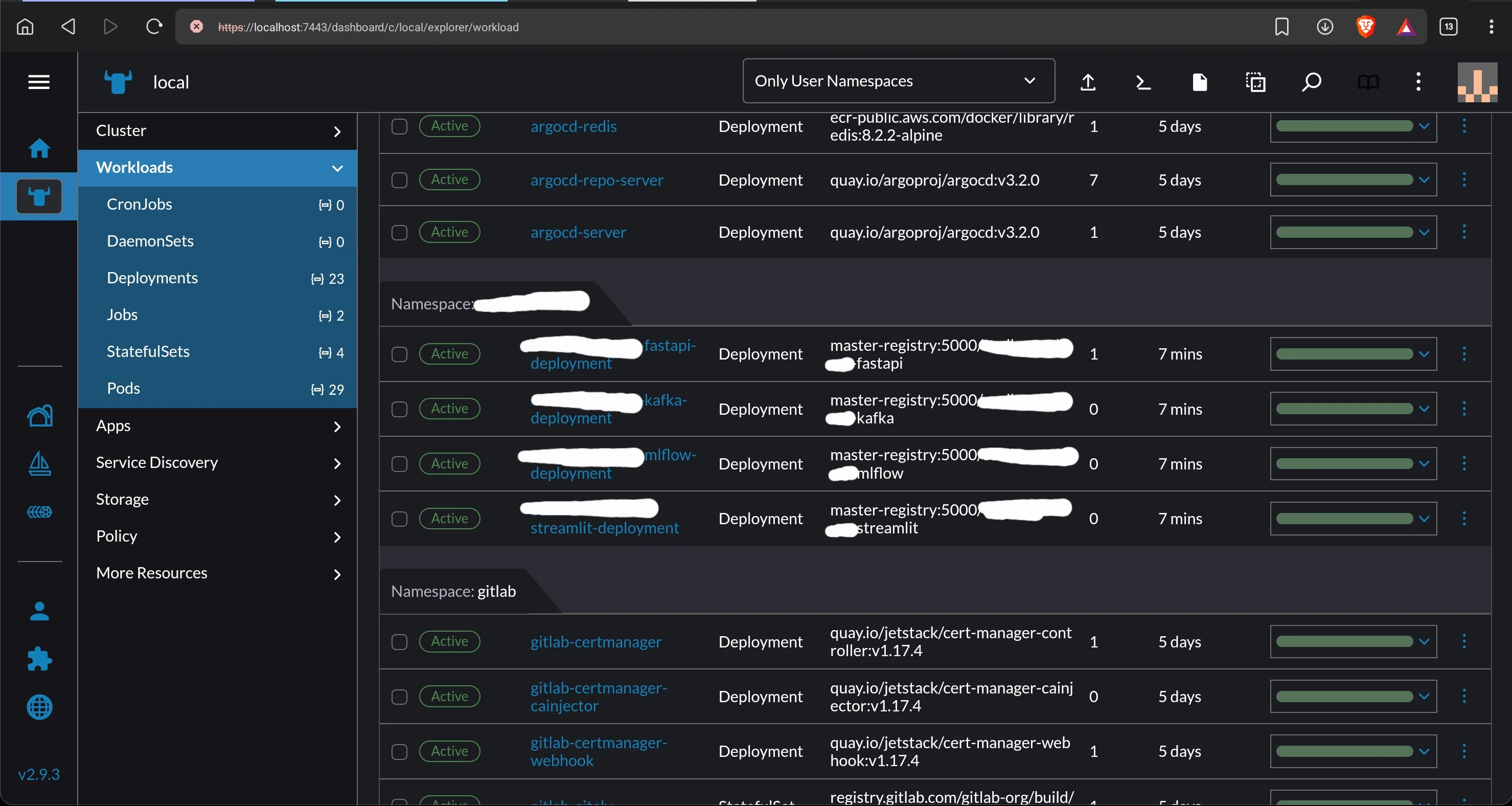Screen dimensions: 1512x806
Task: Open Pods in the Workloads menu
Action: point(217,389)
